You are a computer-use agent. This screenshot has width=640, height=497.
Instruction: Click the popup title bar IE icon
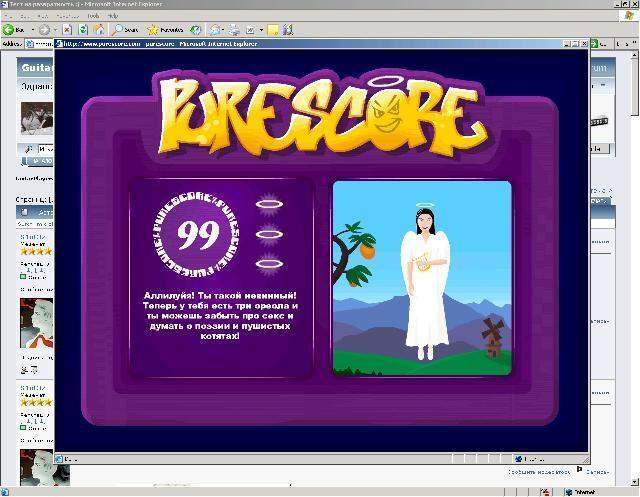point(59,44)
